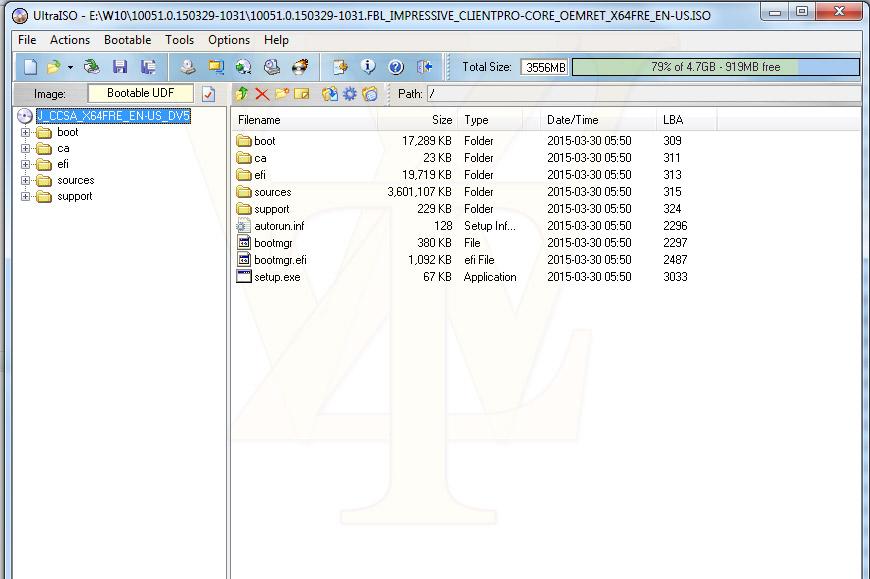The width and height of the screenshot is (870, 579).
Task: Click the Add files toolbar icon
Action: [340, 67]
